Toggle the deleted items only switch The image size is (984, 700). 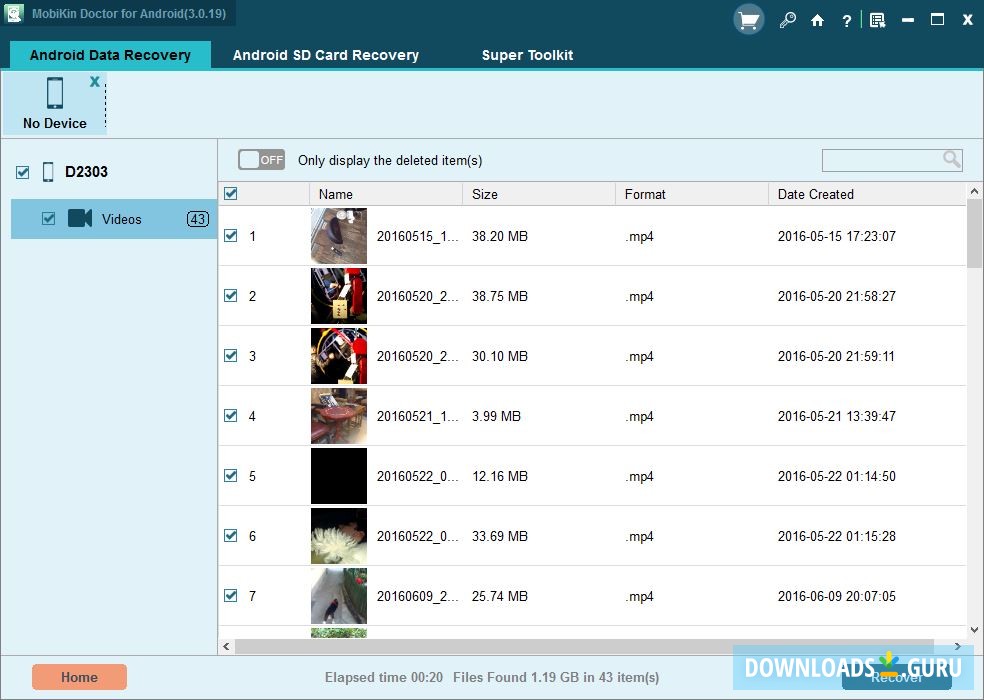(x=261, y=160)
